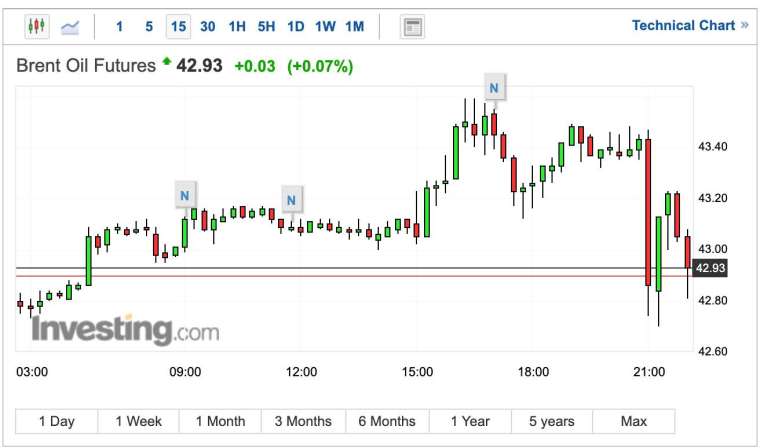The image size is (760, 448).
Task: Click the large red candle at 21:00
Action: click(648, 212)
